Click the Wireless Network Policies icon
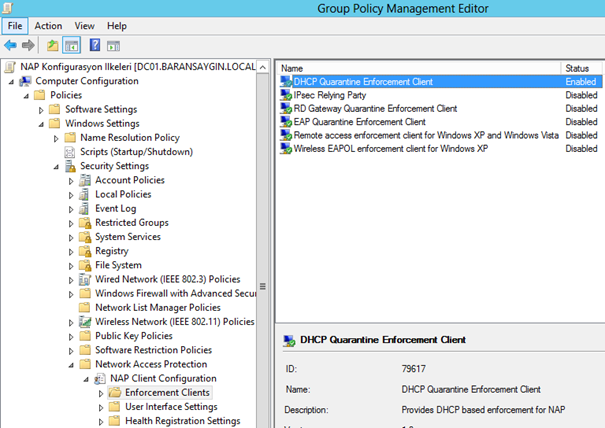 point(85,322)
